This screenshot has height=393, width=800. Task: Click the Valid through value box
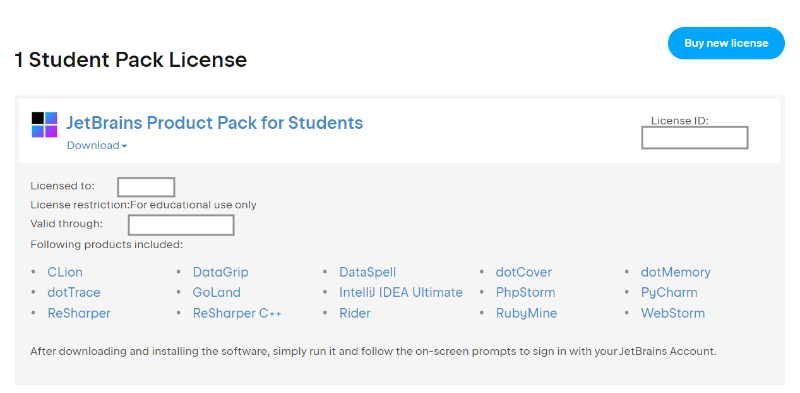tap(181, 225)
